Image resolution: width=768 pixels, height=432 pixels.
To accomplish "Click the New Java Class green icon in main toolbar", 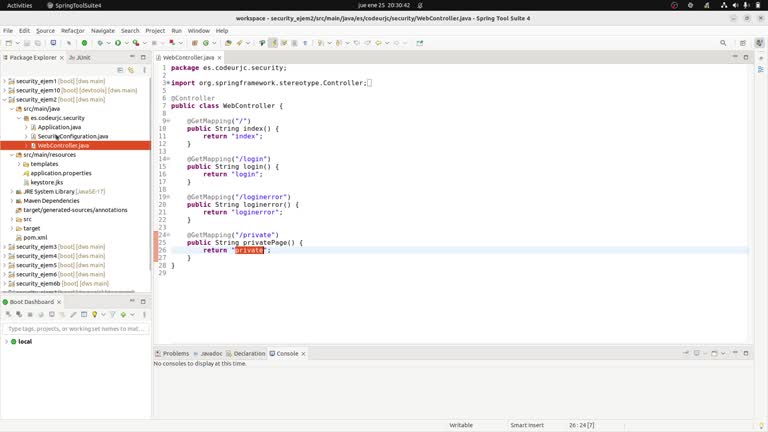I will [x=206, y=43].
